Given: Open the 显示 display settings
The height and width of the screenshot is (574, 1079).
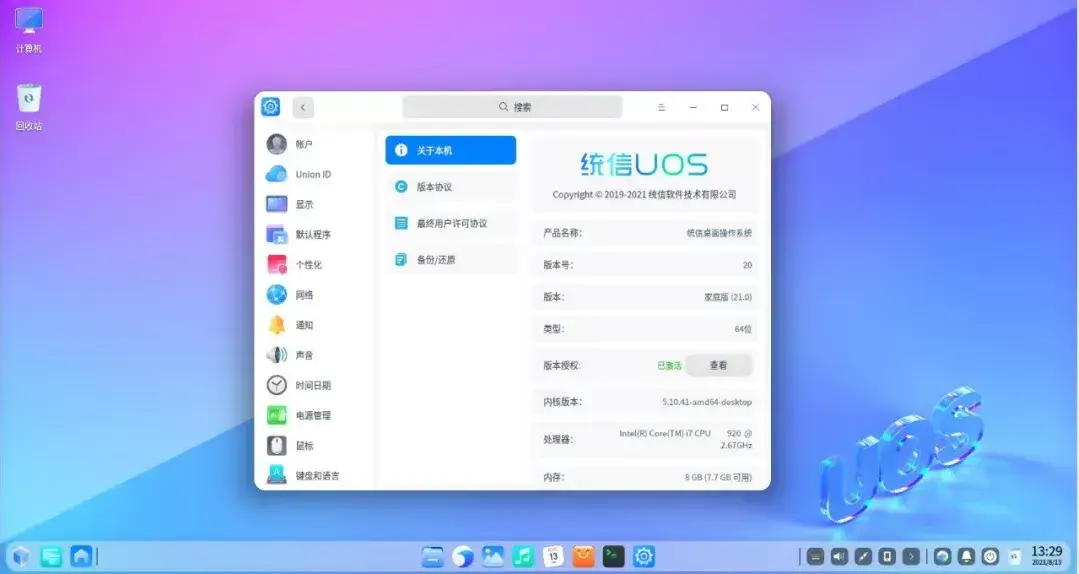Looking at the screenshot, I should pyautogui.click(x=290, y=204).
